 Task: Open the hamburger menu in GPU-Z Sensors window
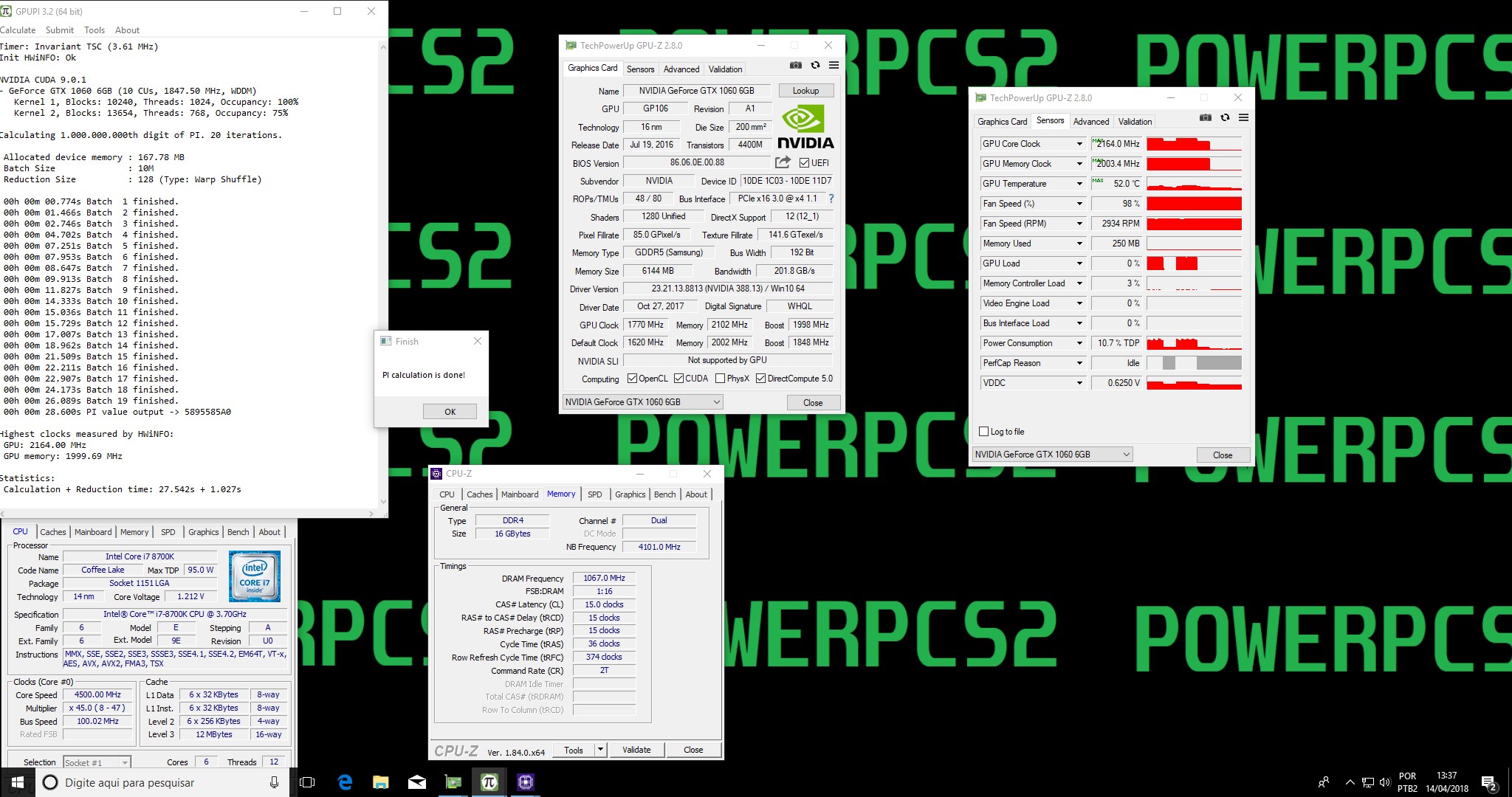coord(1243,118)
